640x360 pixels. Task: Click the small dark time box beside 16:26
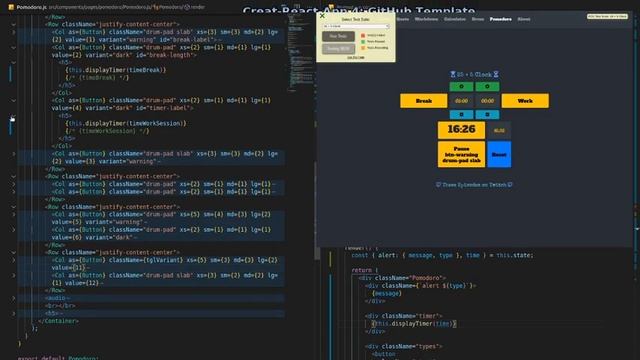[499, 131]
